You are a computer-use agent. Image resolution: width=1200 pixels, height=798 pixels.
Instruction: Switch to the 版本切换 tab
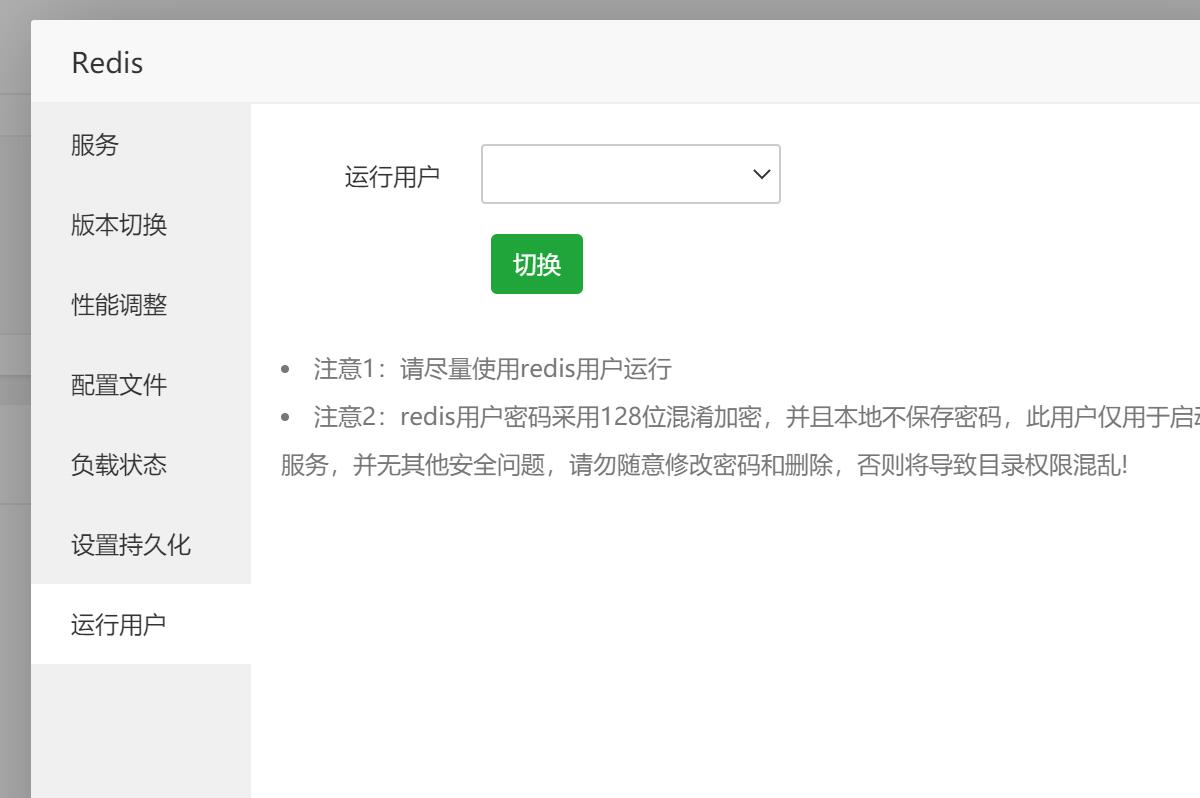coord(140,224)
